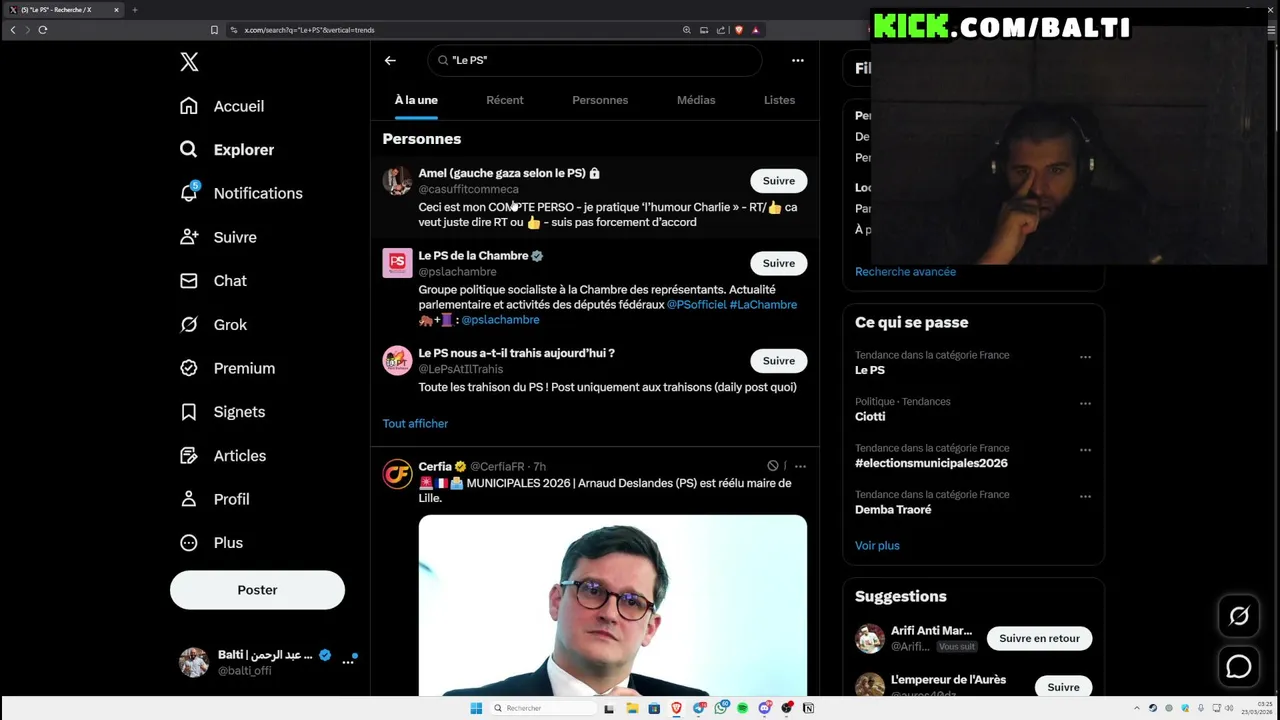Open more menu on Cerfia post
Viewport: 1280px width, 720px height.
click(x=799, y=466)
